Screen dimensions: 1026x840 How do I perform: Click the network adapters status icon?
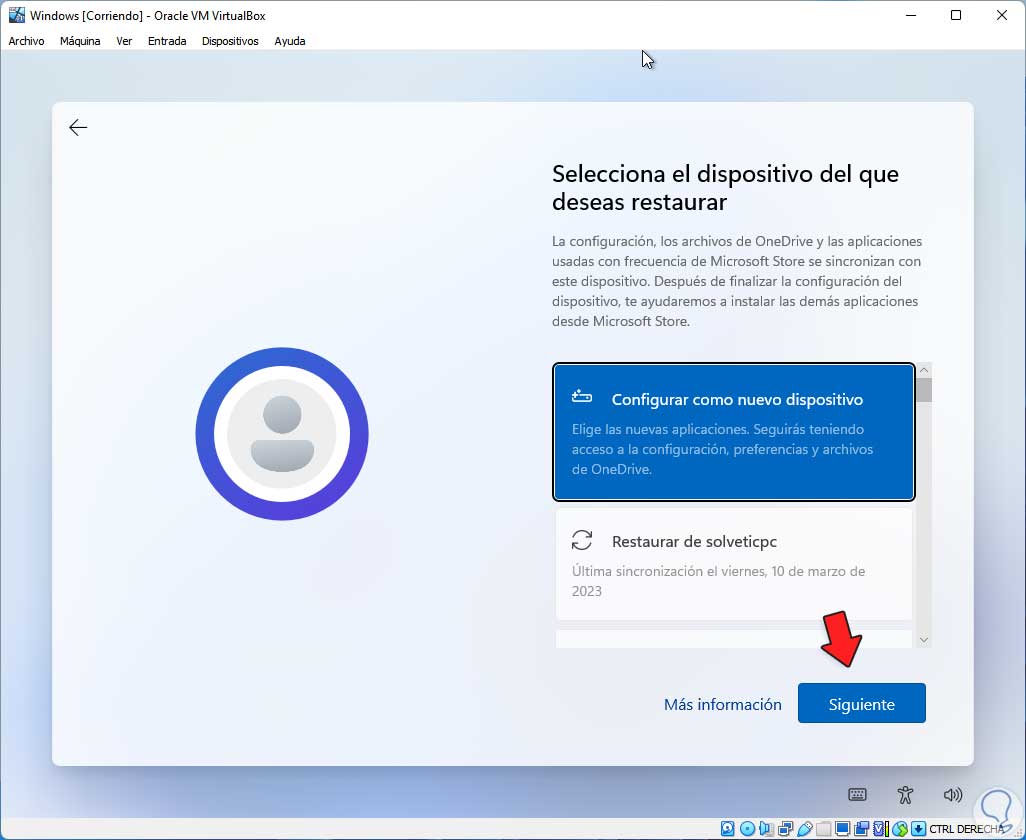(x=785, y=829)
